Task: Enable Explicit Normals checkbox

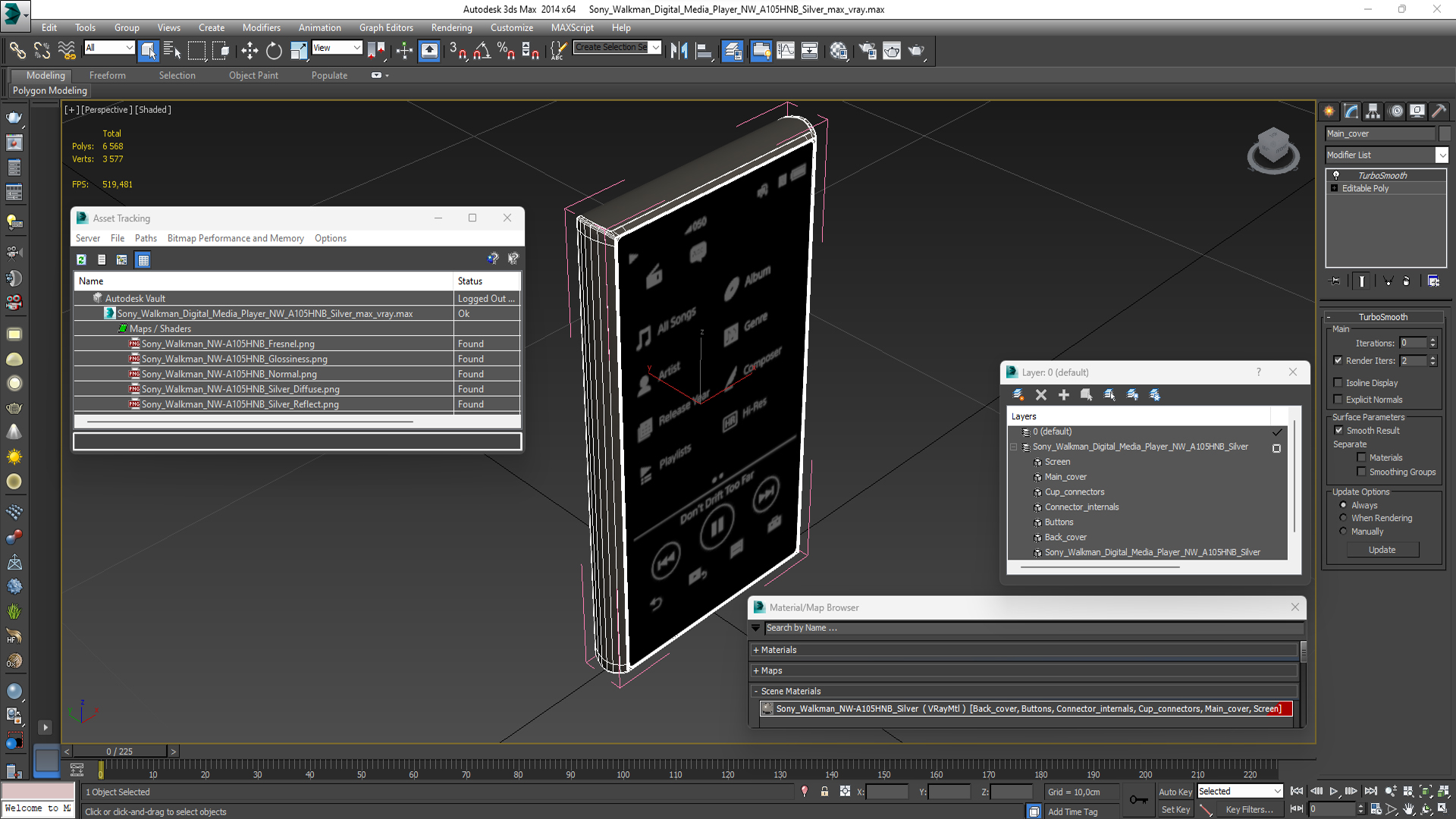Action: click(x=1338, y=400)
